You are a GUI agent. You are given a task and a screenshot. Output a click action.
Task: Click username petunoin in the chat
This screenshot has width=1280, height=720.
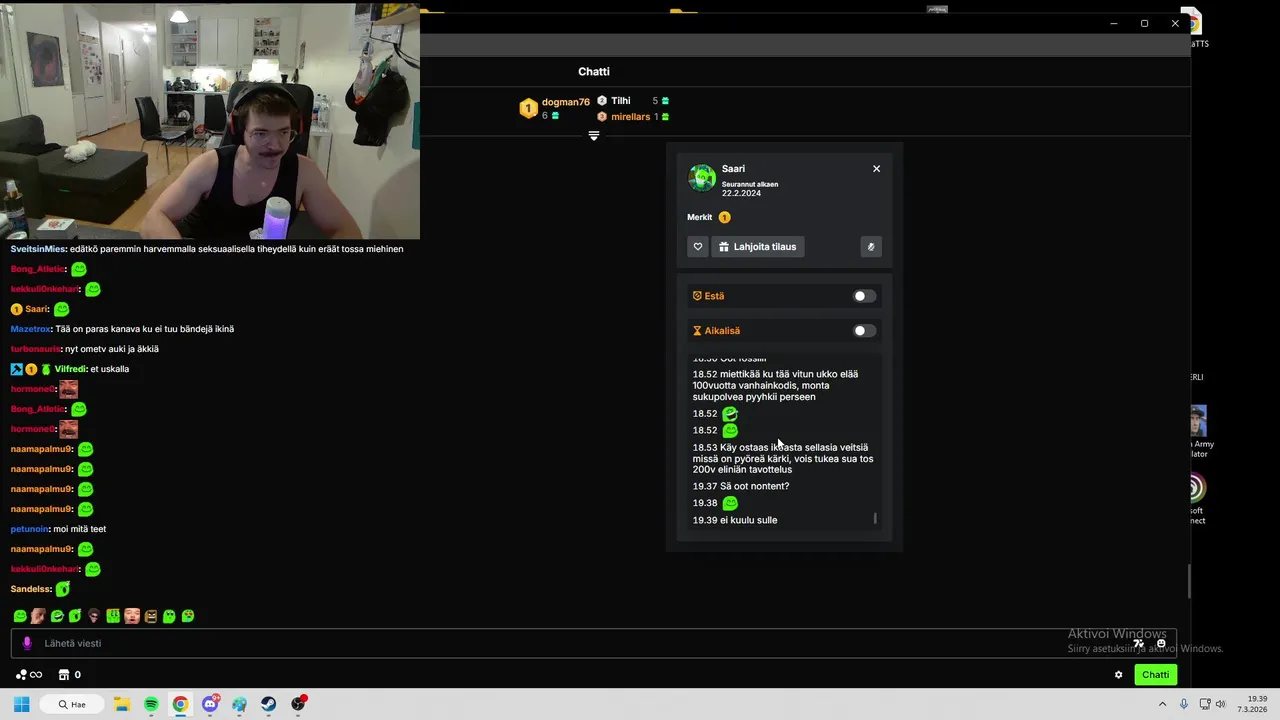click(30, 529)
